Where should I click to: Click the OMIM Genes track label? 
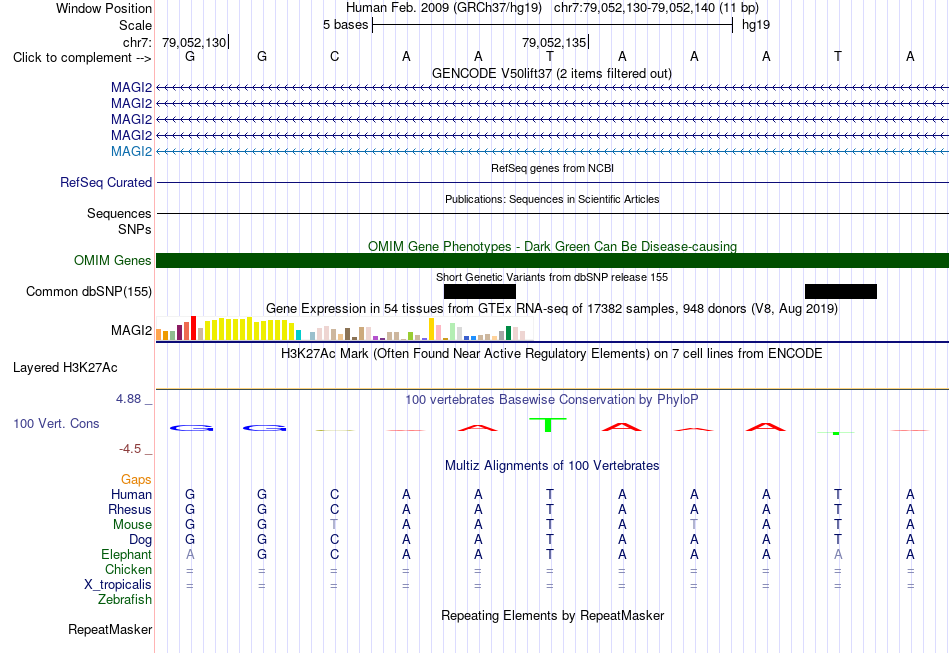pos(113,260)
